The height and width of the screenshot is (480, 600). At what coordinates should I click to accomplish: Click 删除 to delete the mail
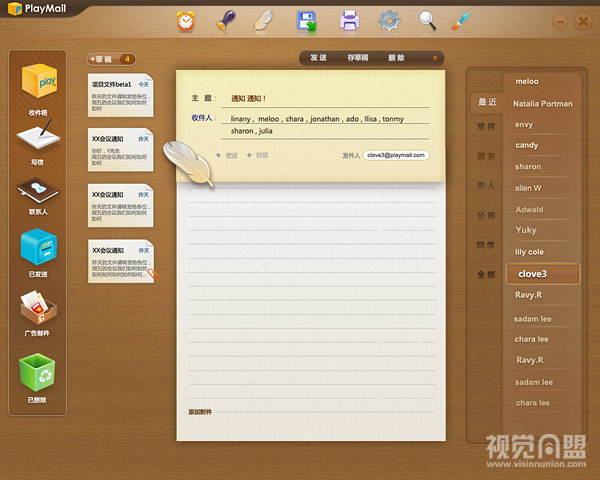396,58
